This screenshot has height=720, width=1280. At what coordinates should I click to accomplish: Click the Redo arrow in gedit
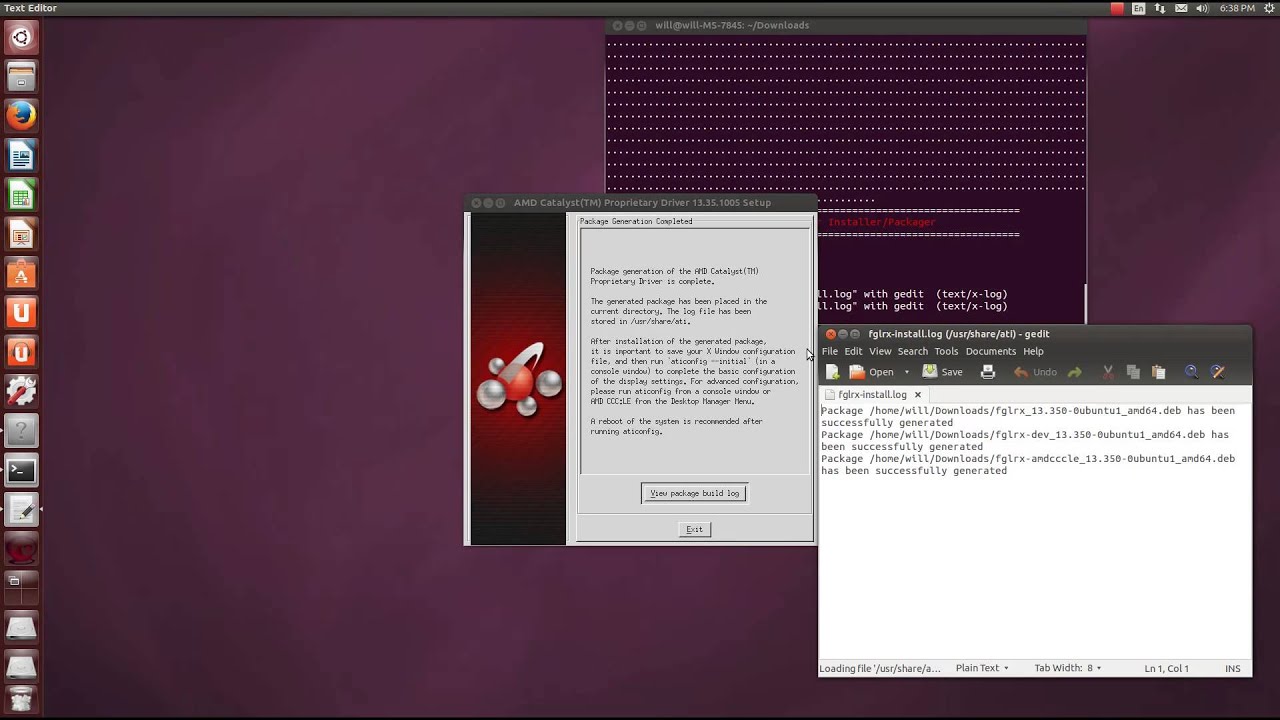[1075, 372]
